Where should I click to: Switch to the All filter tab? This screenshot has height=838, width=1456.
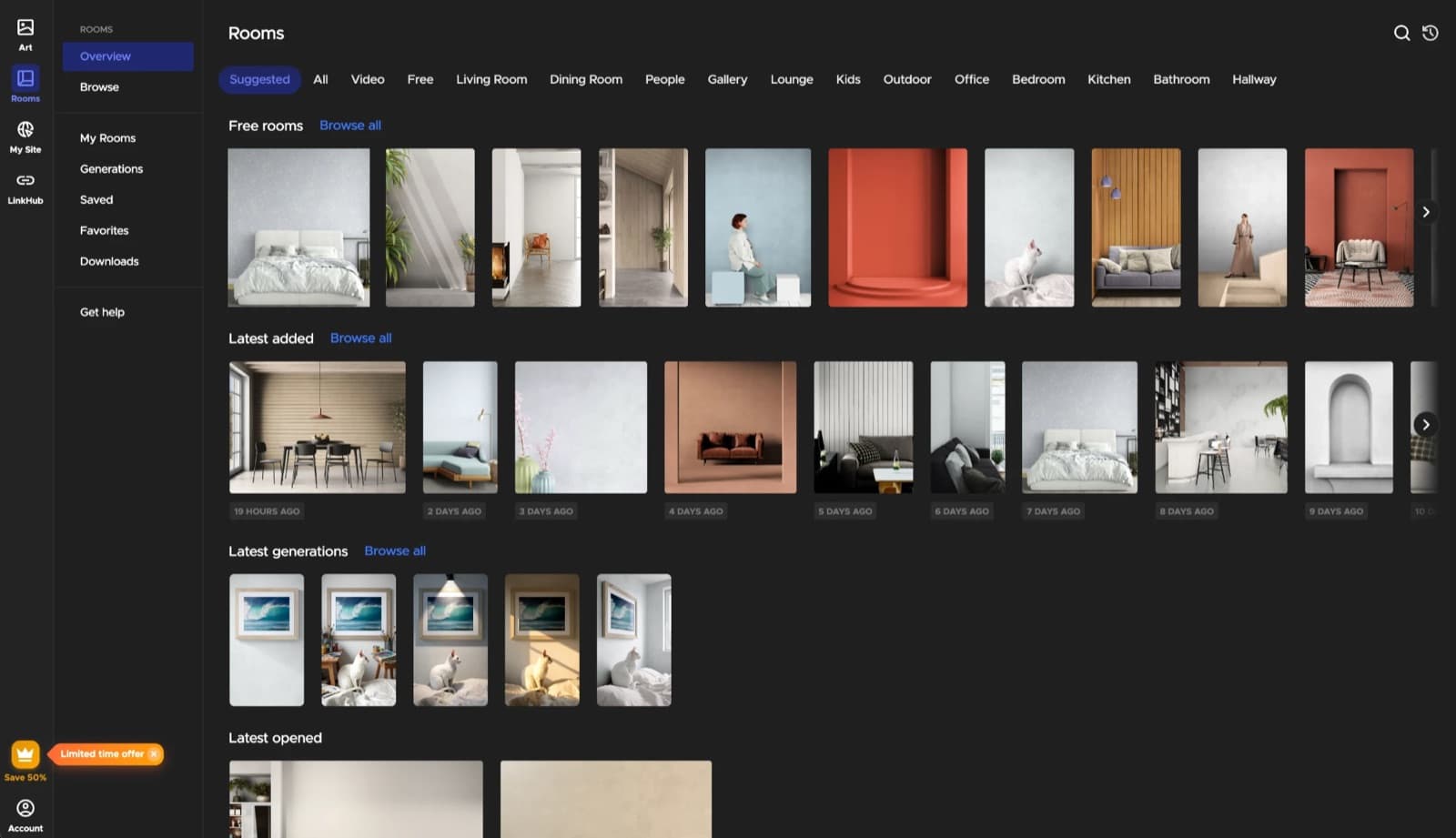(x=320, y=79)
